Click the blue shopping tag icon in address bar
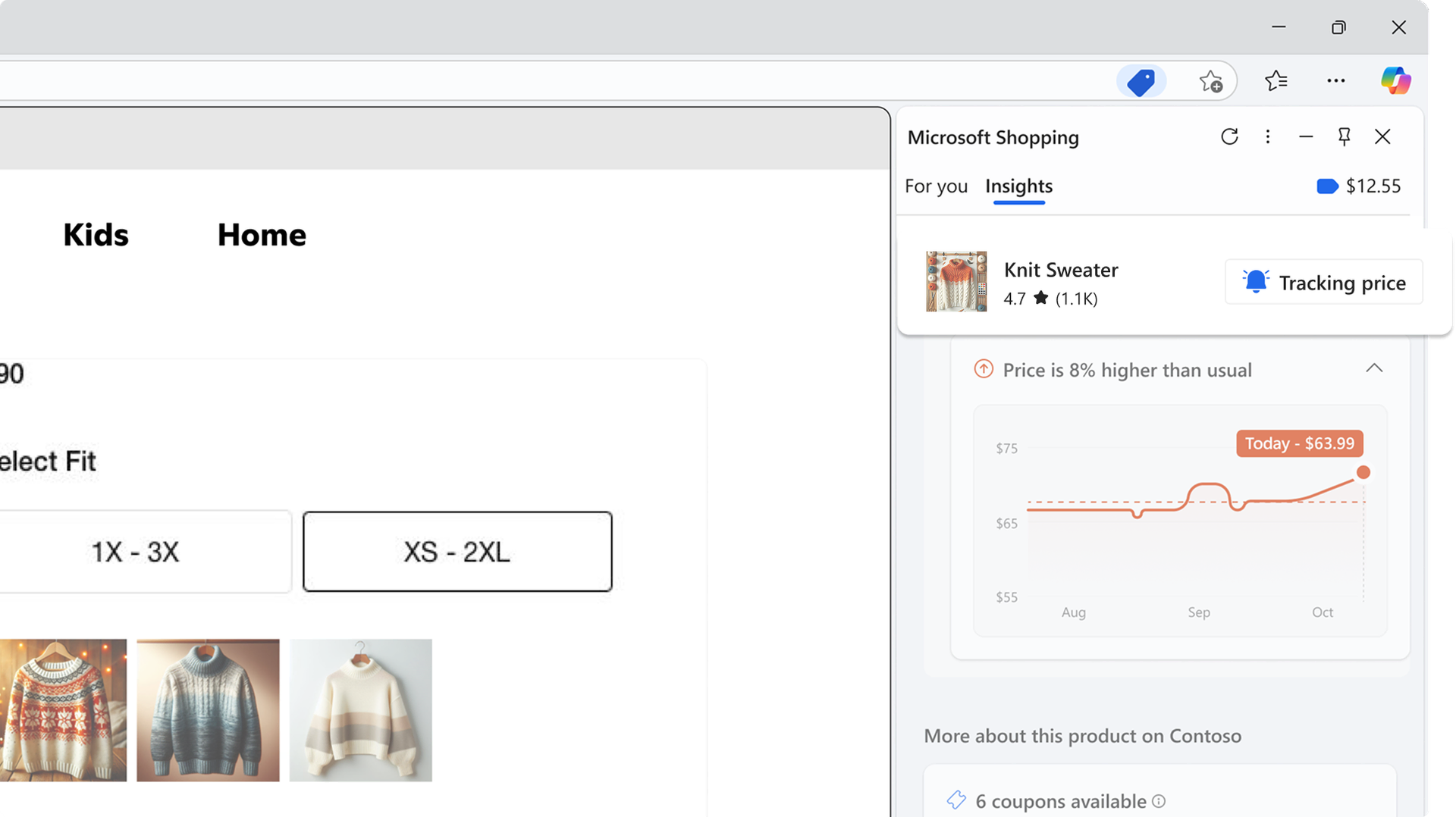The image size is (1456, 817). click(x=1141, y=81)
